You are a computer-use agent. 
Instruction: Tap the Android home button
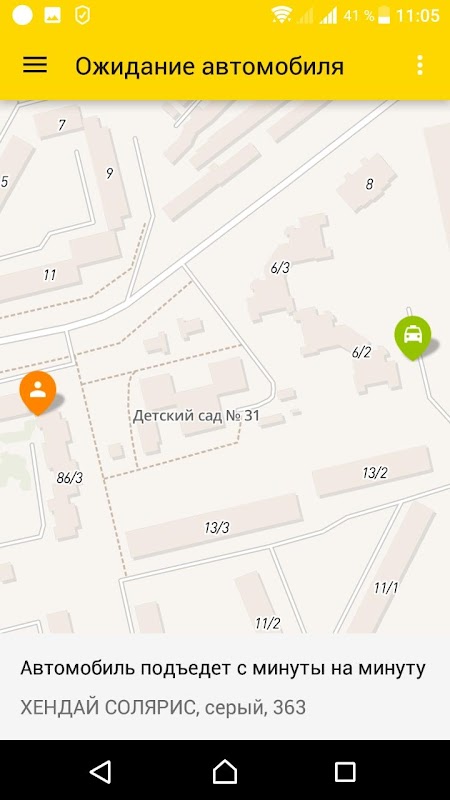[x=225, y=771]
